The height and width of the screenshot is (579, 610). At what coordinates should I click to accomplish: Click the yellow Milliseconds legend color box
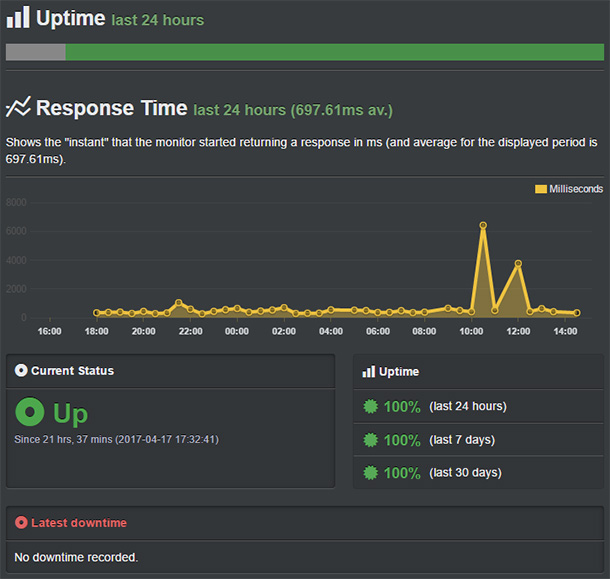(x=541, y=189)
